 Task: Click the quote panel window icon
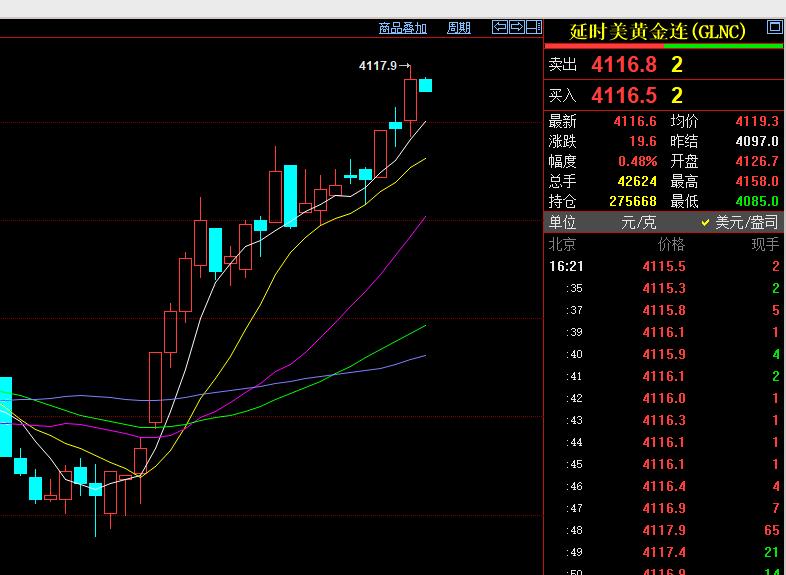coord(774,27)
